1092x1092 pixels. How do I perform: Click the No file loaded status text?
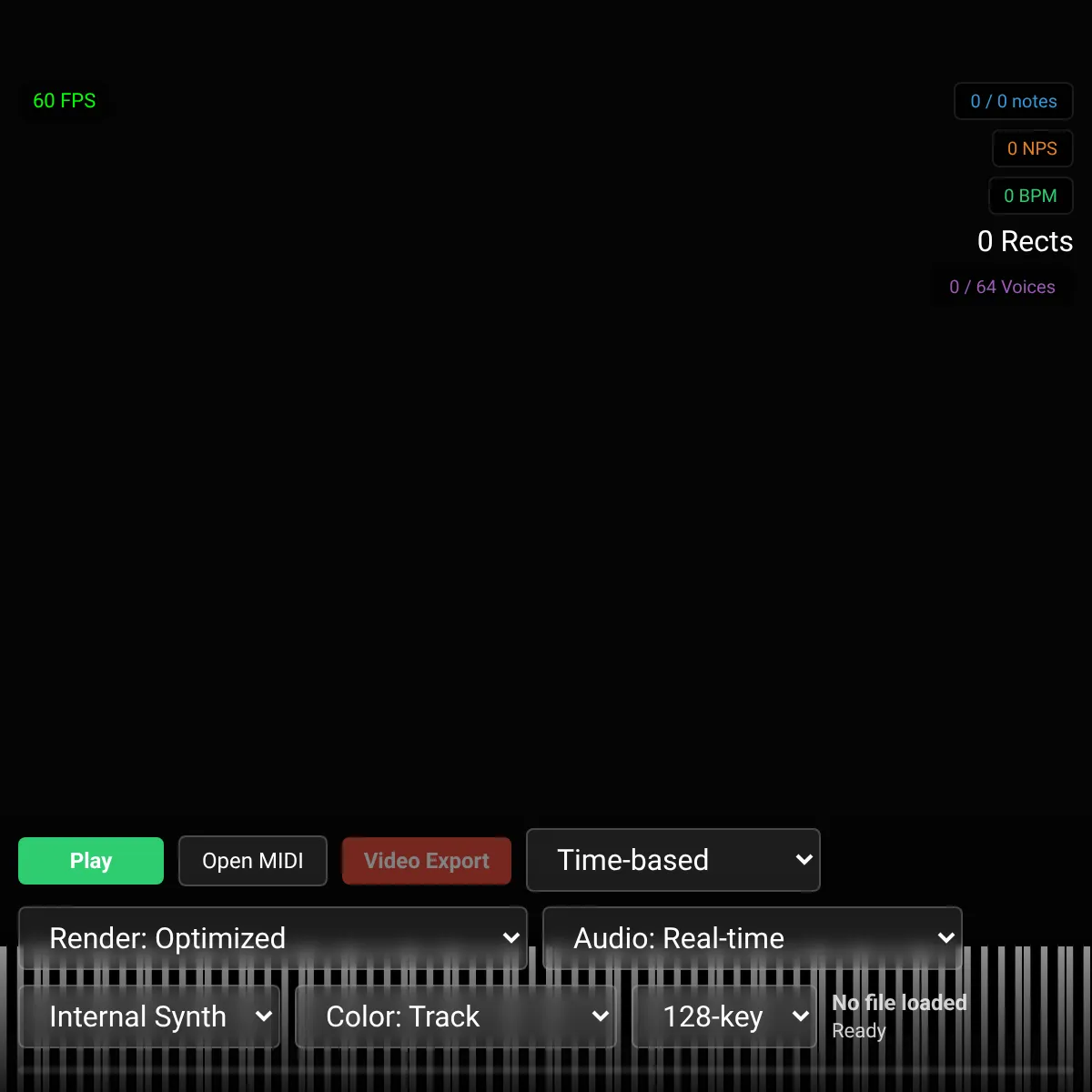click(x=898, y=1002)
